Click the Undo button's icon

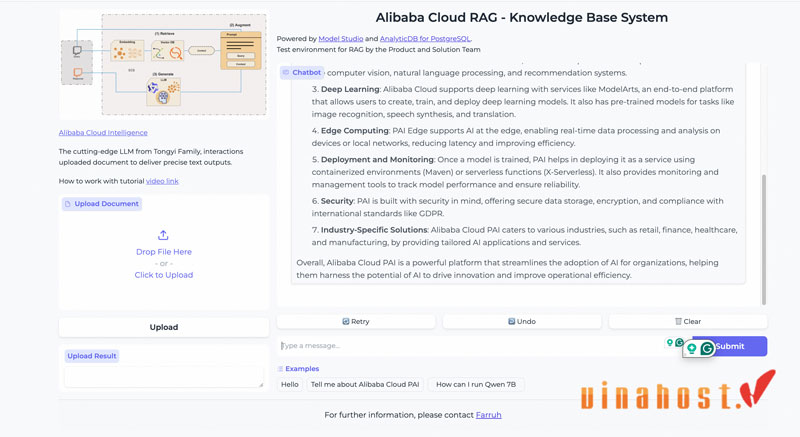click(511, 321)
